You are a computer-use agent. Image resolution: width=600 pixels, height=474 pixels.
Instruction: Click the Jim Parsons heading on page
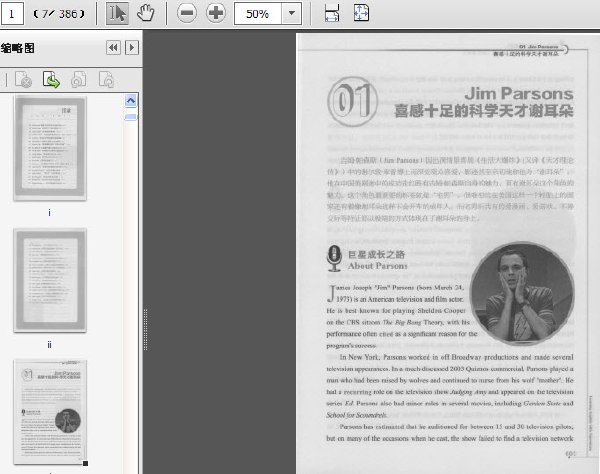pyautogui.click(x=519, y=93)
